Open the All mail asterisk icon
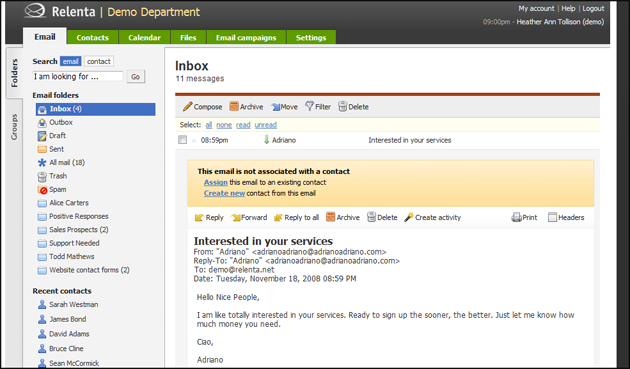This screenshot has width=630, height=369. pyautogui.click(x=42, y=163)
